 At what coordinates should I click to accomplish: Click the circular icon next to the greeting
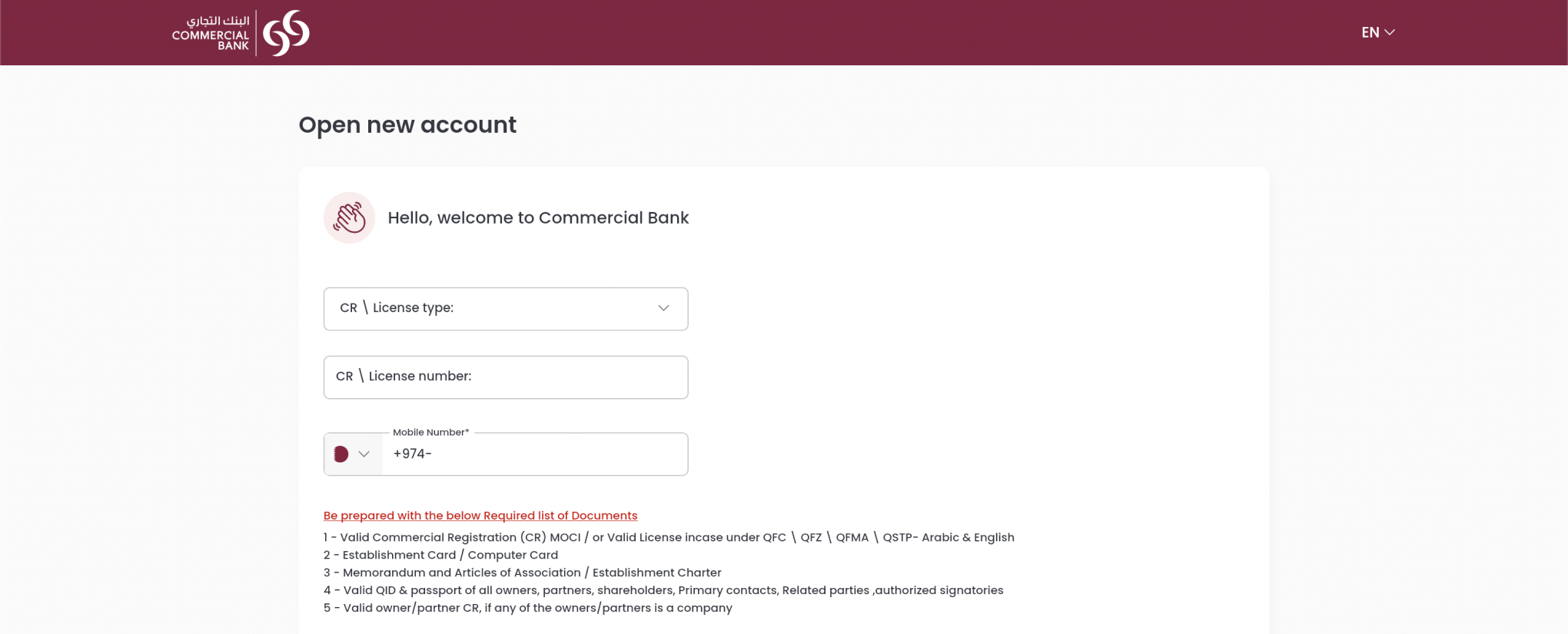click(x=349, y=217)
